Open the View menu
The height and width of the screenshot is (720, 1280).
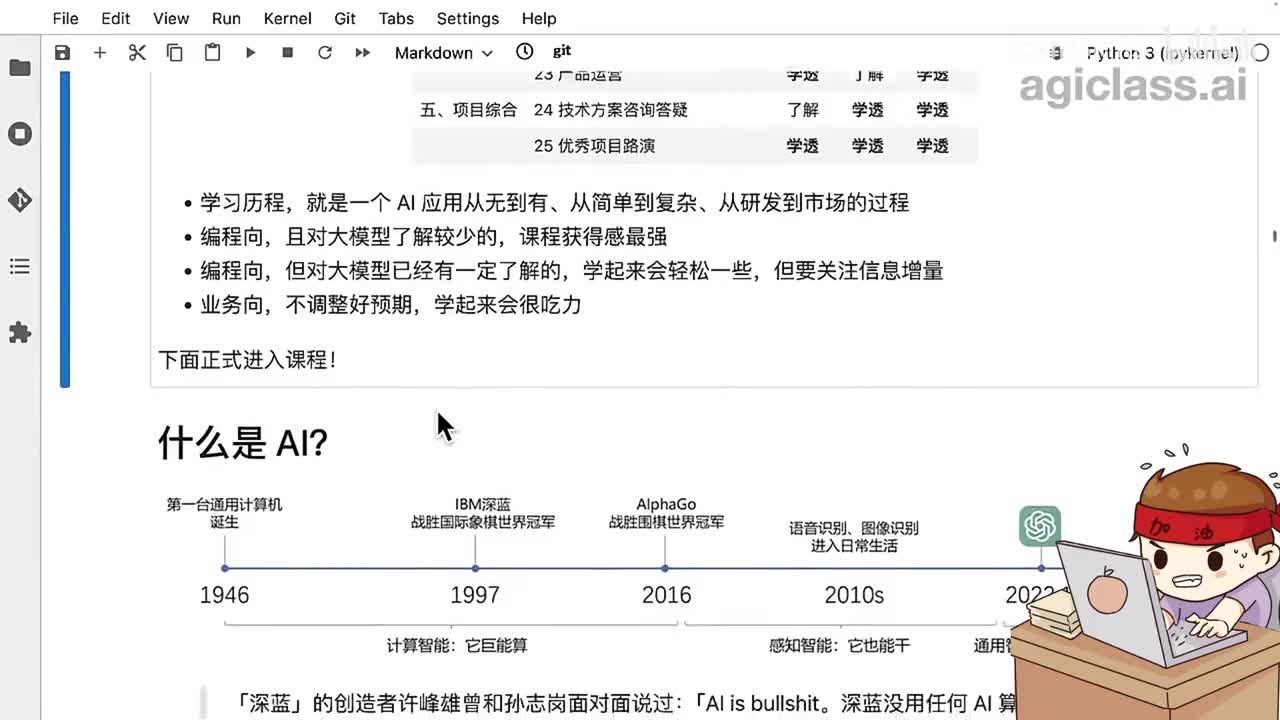click(x=171, y=18)
